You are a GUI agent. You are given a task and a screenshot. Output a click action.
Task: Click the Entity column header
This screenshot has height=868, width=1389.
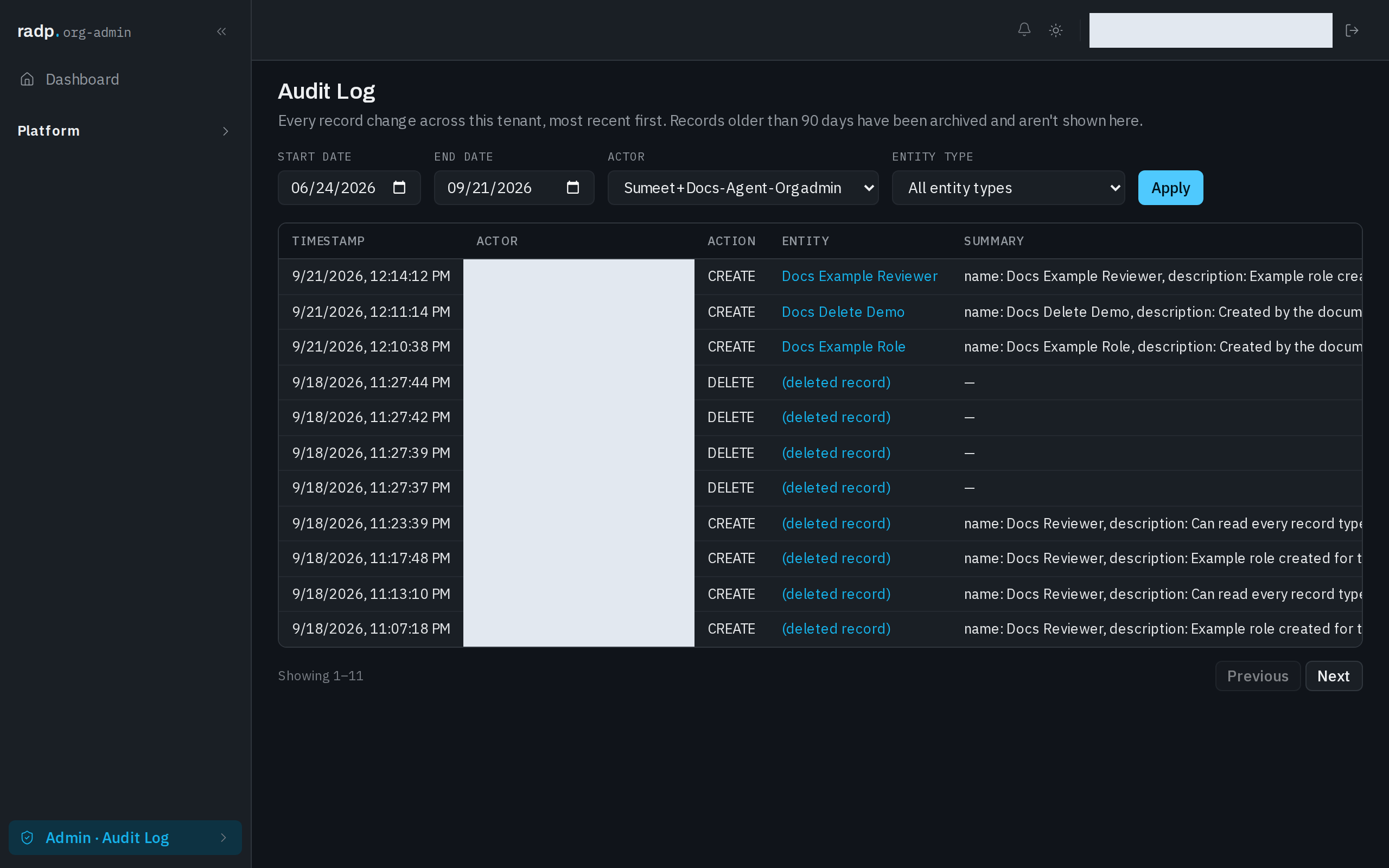coord(805,241)
